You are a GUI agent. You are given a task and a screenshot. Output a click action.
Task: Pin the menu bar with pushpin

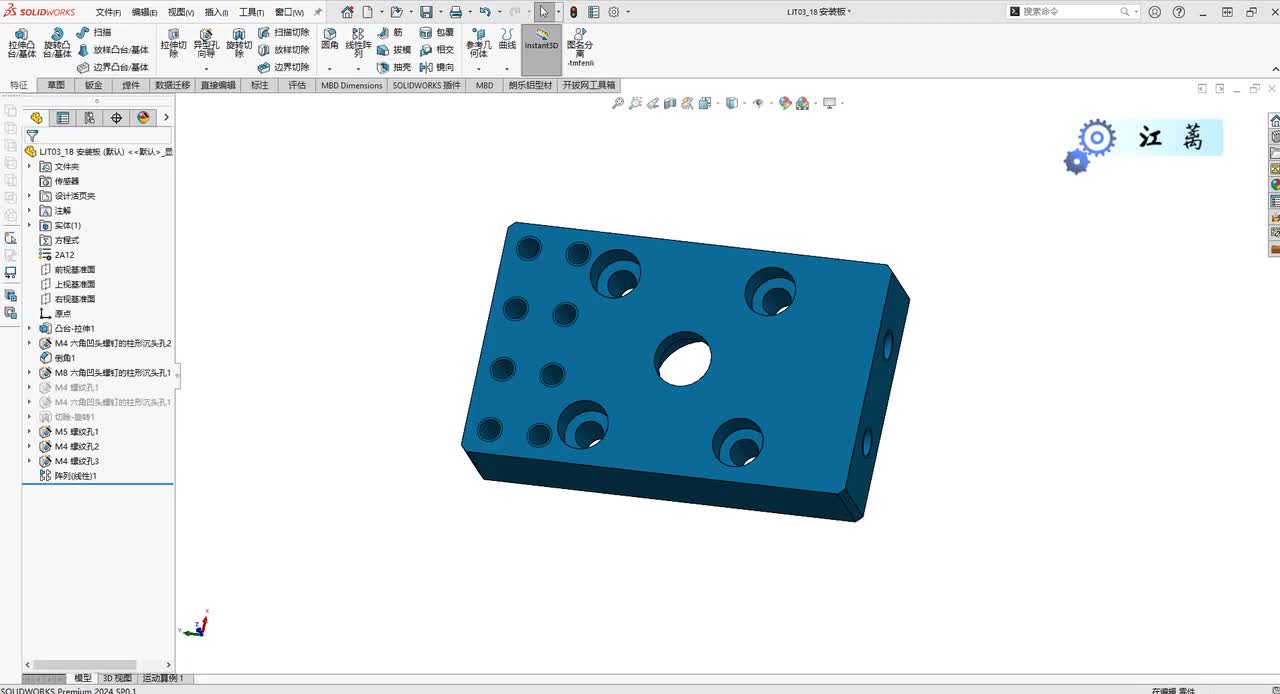coord(318,12)
